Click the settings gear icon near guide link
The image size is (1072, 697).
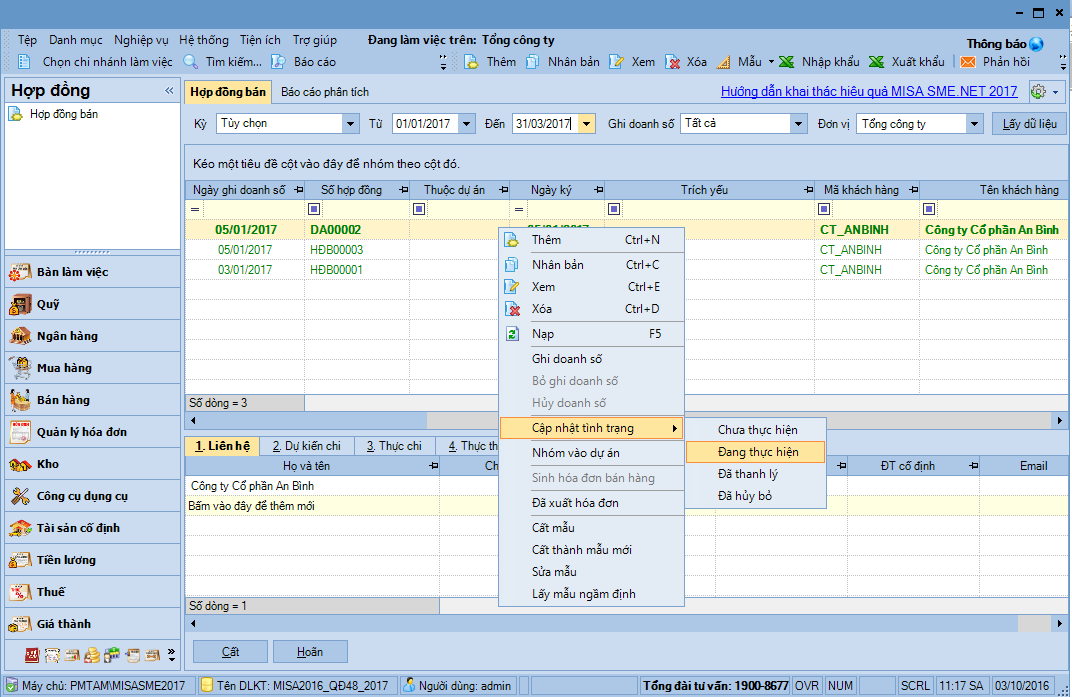(1038, 92)
